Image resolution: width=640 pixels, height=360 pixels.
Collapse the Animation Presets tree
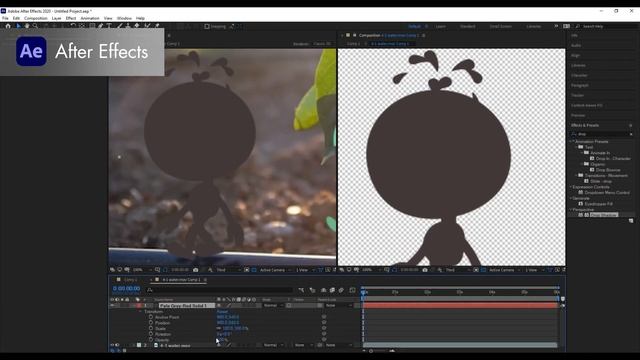tap(571, 141)
